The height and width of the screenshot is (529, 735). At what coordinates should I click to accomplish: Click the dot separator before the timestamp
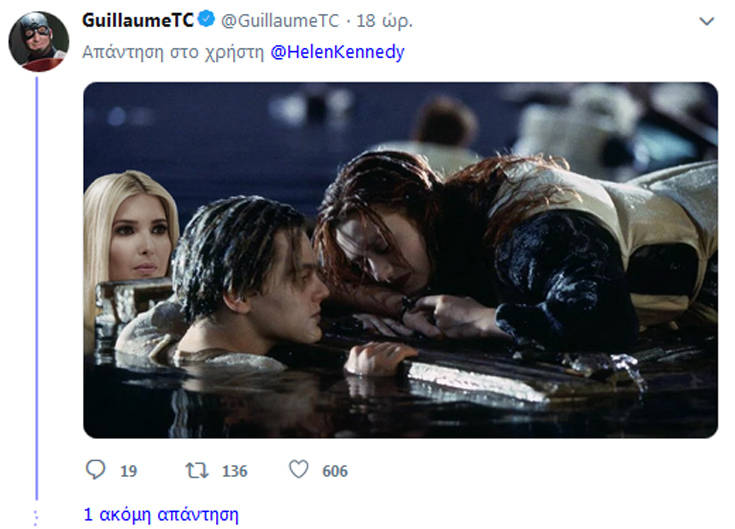tap(347, 20)
